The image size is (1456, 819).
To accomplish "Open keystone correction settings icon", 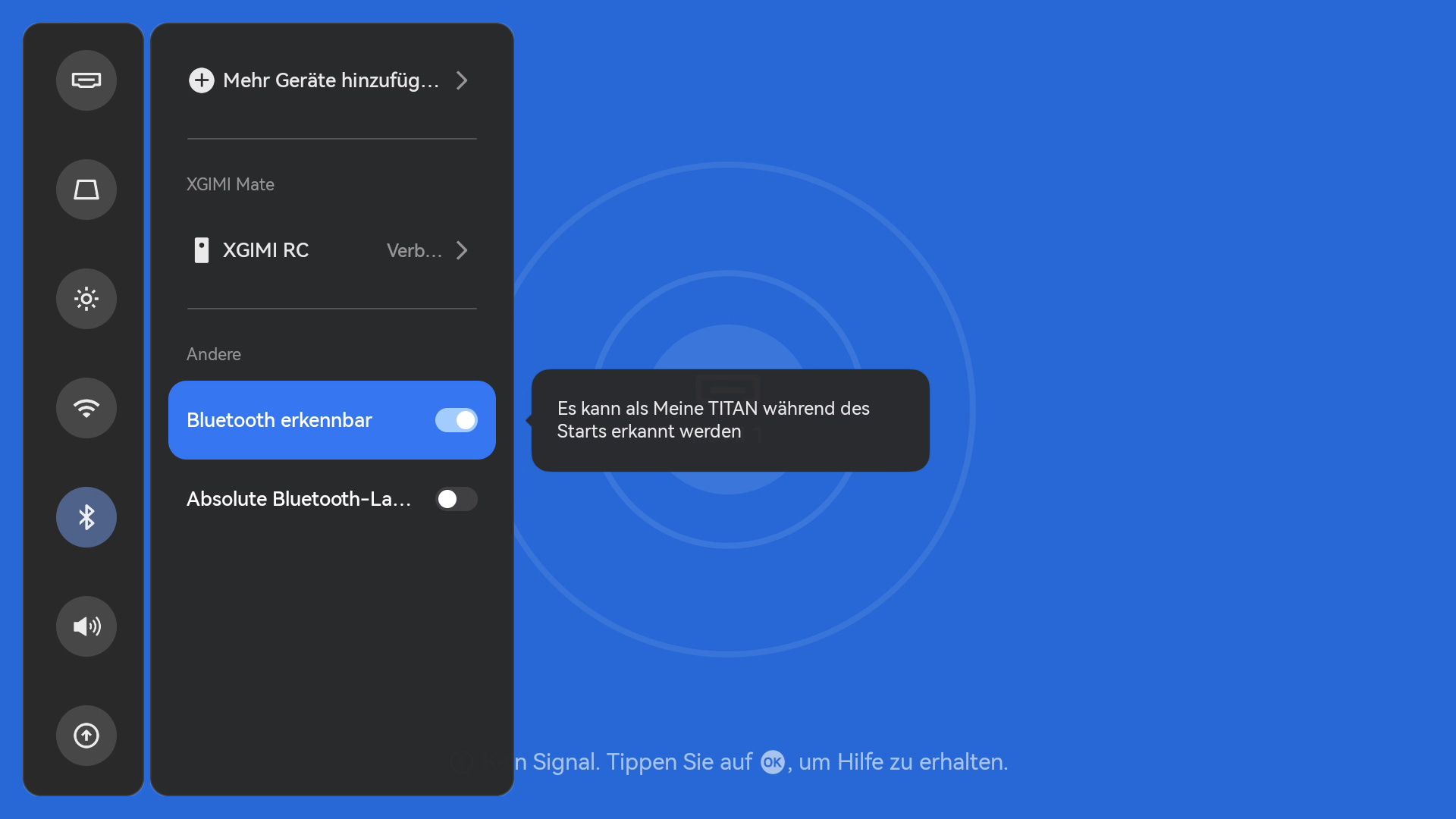I will coord(86,190).
